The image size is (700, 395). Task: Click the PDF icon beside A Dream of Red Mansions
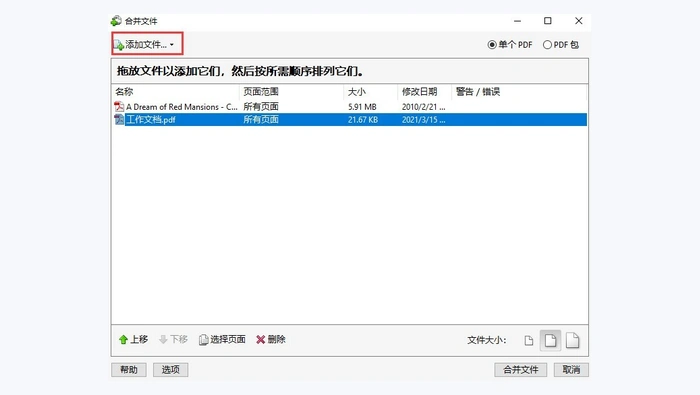pyautogui.click(x=119, y=107)
